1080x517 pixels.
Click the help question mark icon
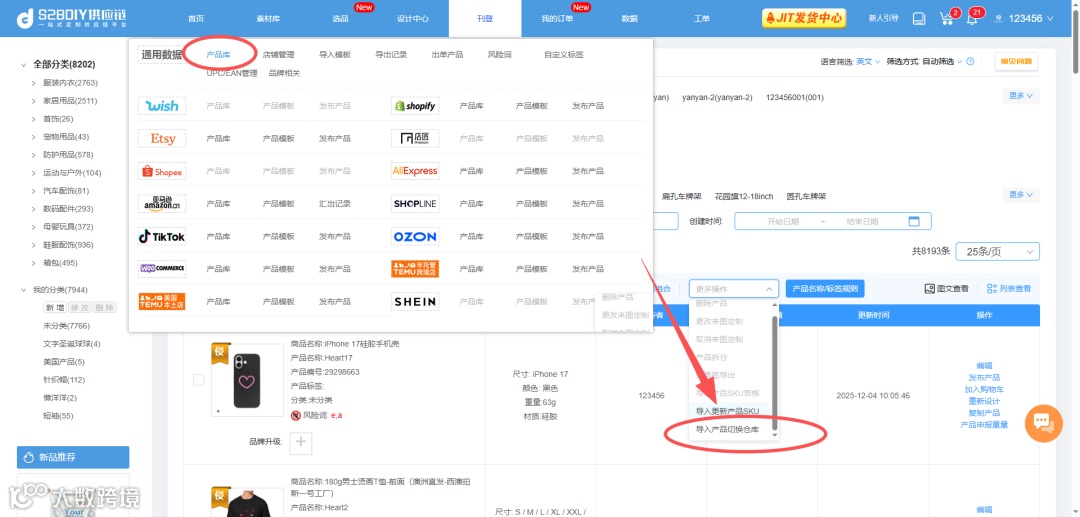pos(970,61)
